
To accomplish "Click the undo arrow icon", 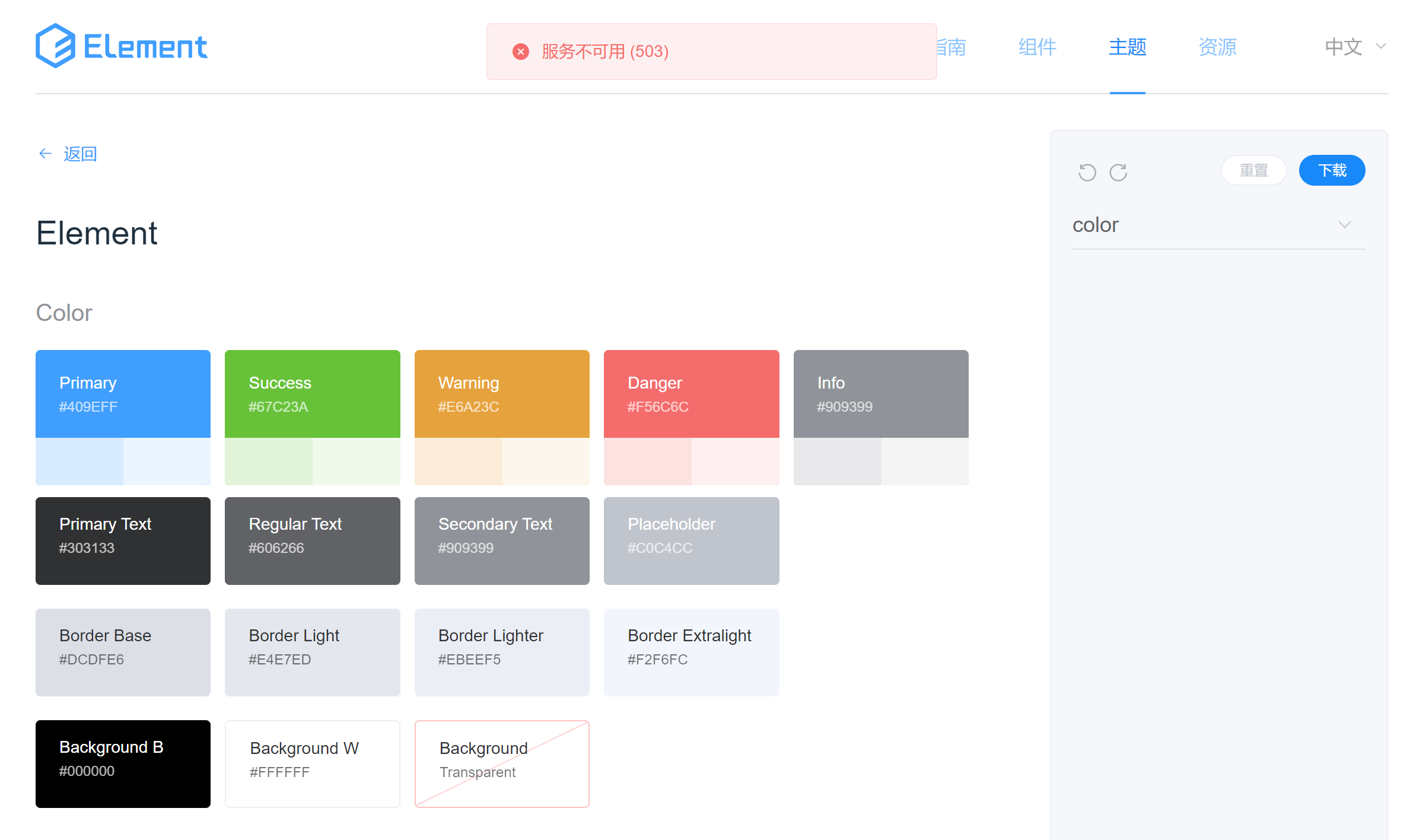I will click(x=1090, y=170).
